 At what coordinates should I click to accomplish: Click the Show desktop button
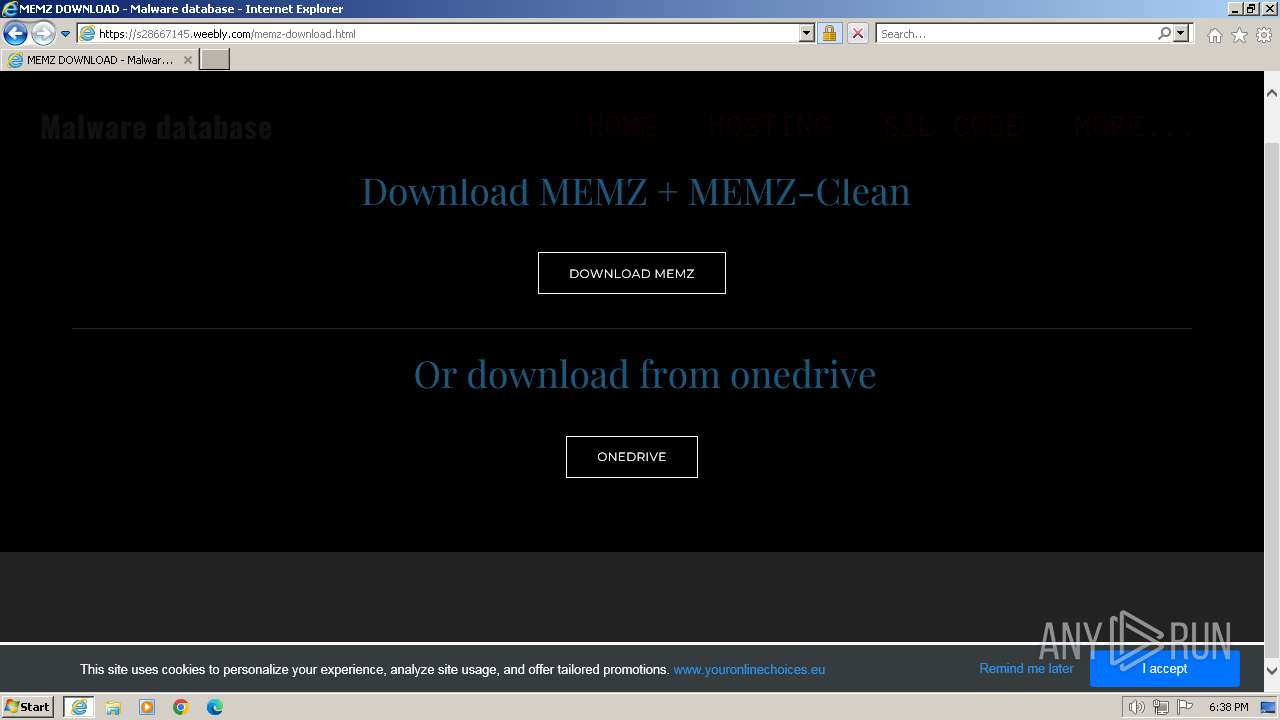pyautogui.click(x=1270, y=707)
